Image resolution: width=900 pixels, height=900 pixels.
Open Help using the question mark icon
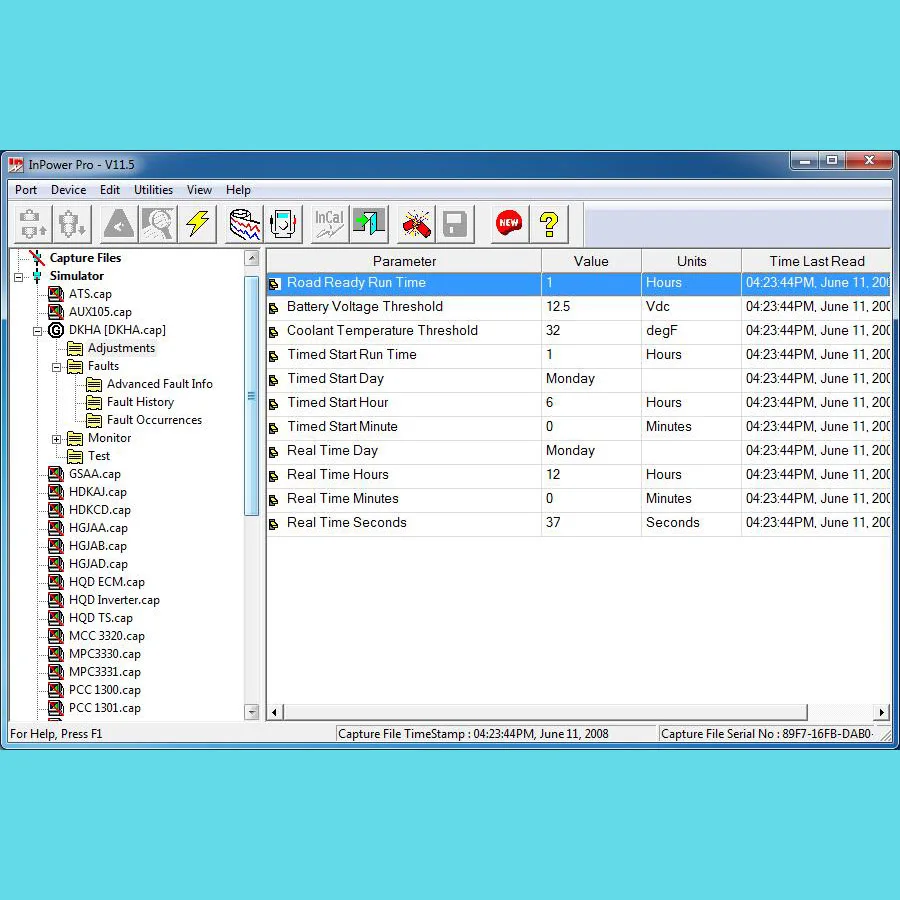coord(549,224)
